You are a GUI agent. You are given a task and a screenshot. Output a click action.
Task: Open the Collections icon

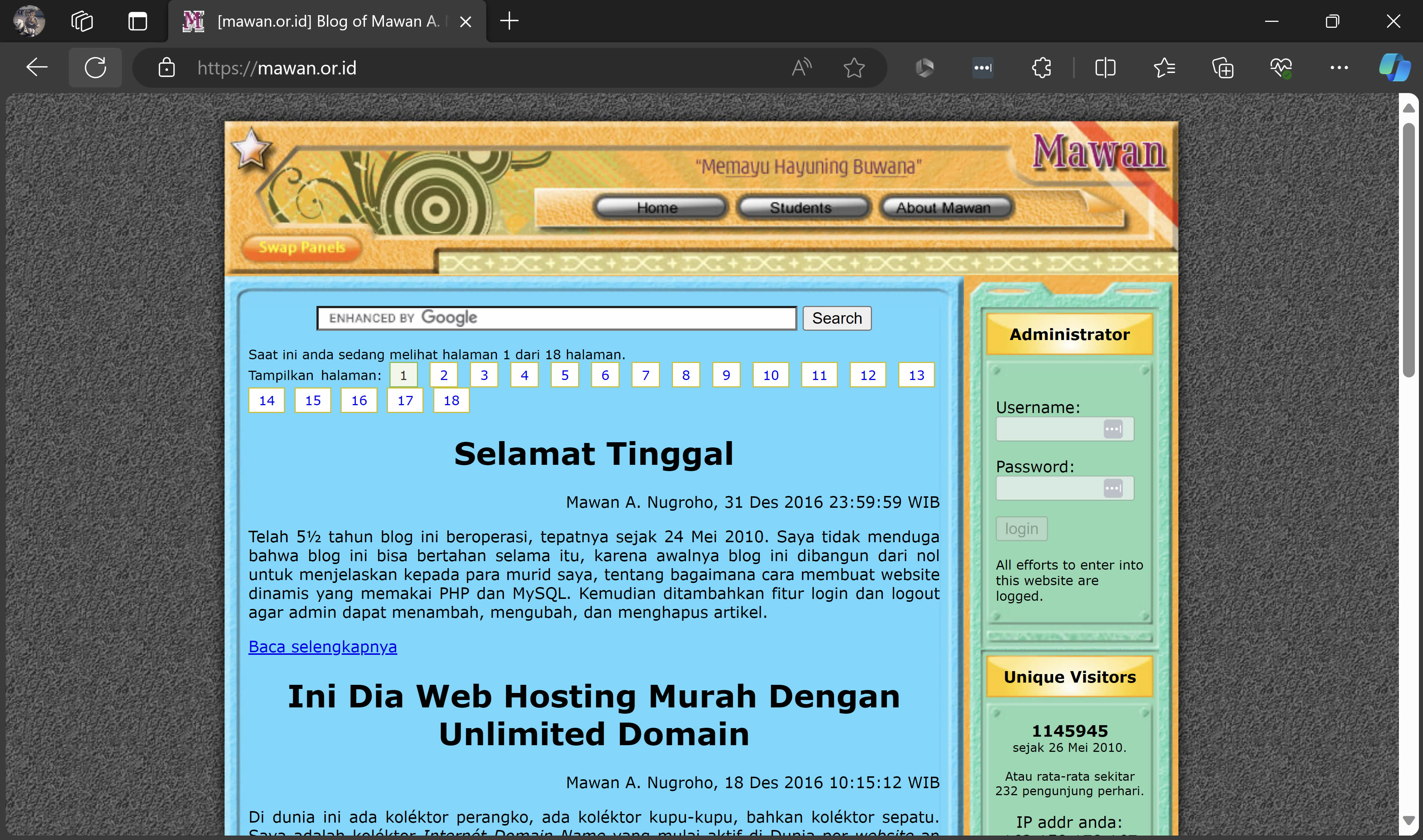(1223, 67)
